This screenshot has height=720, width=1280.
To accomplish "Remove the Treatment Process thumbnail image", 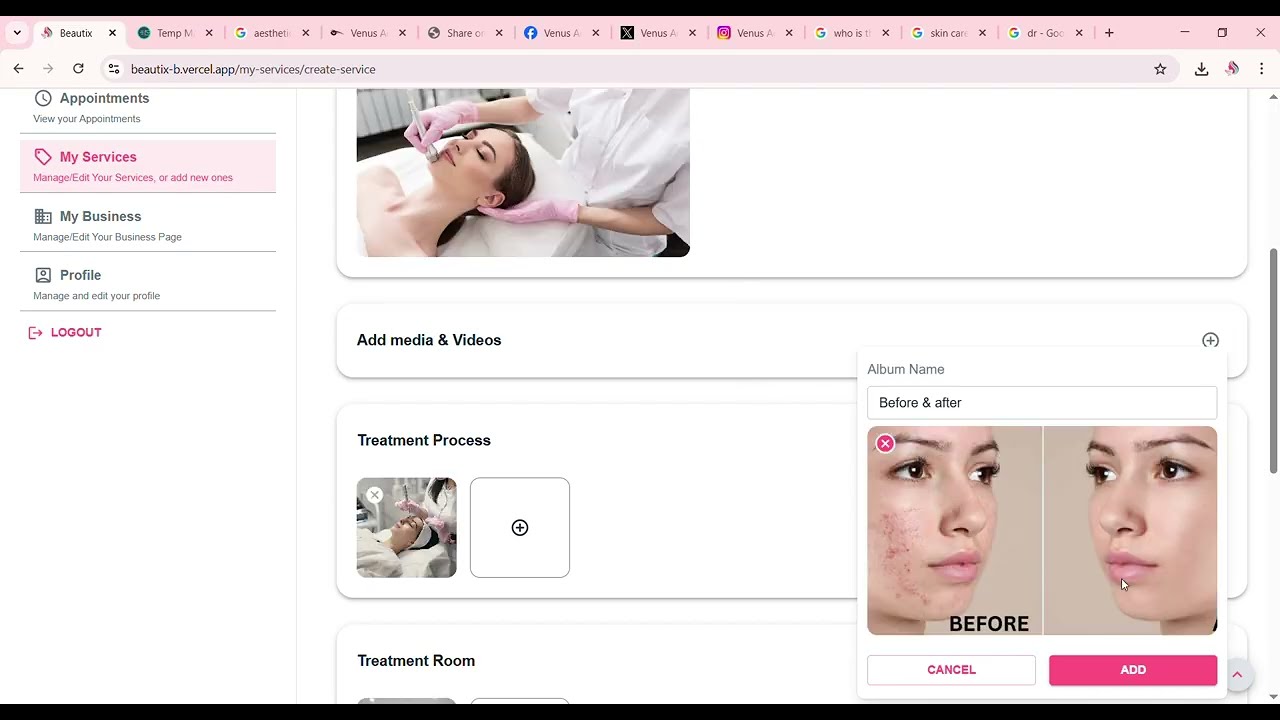I will (x=374, y=495).
